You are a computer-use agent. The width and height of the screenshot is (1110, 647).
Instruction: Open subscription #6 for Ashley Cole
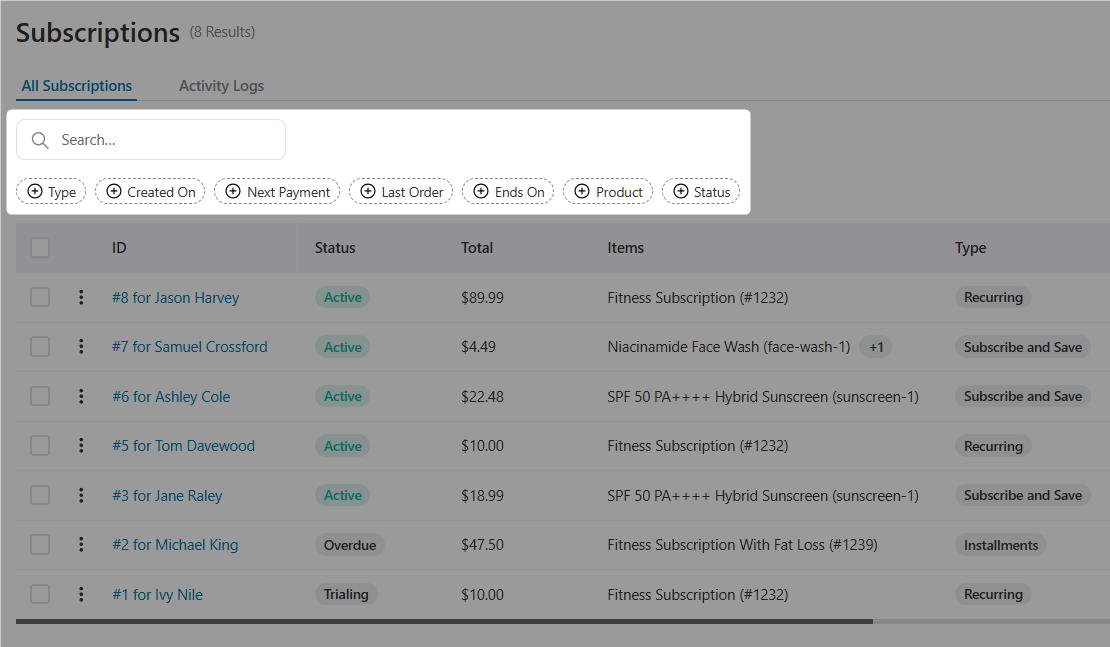click(x=171, y=396)
